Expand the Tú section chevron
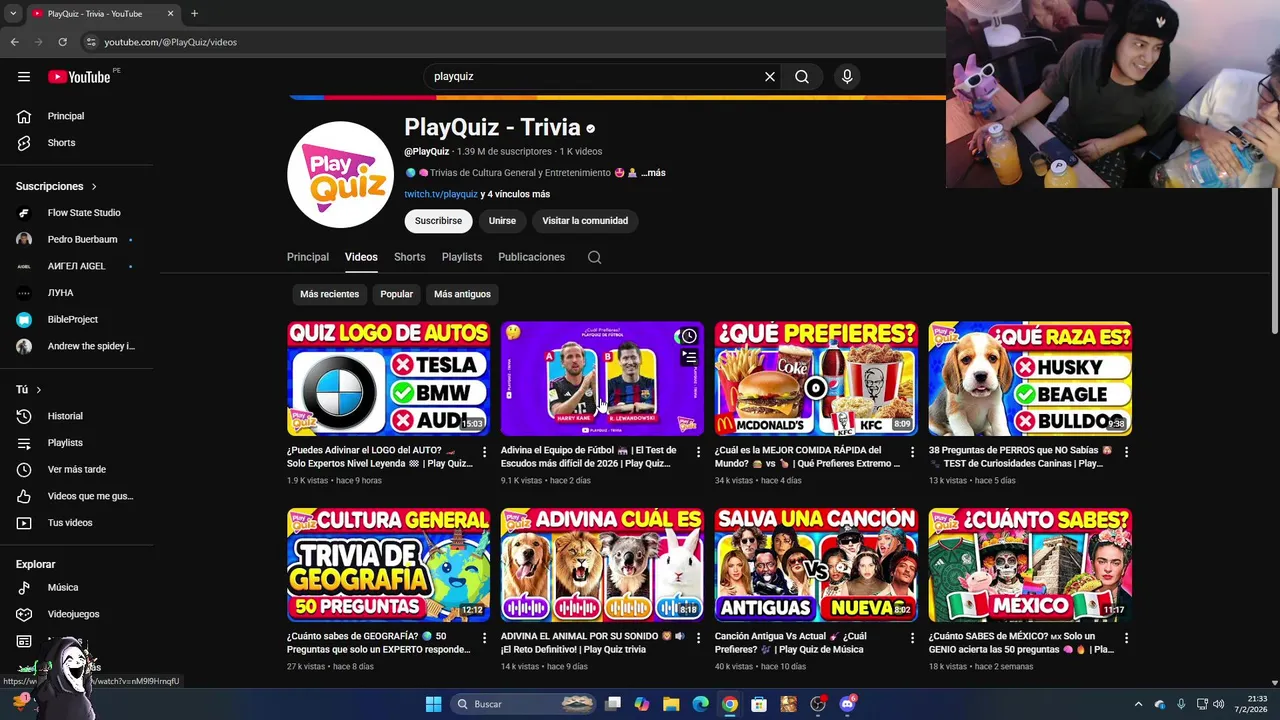Screen dimensions: 1280x720 (x=39, y=390)
